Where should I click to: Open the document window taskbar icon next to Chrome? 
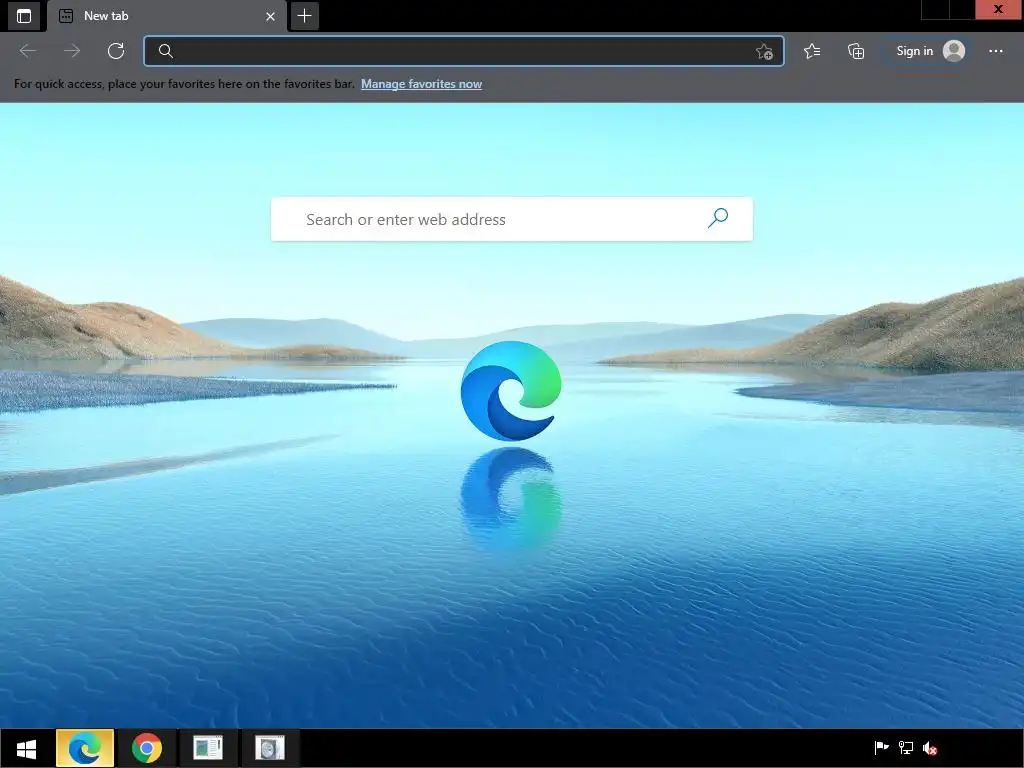208,748
